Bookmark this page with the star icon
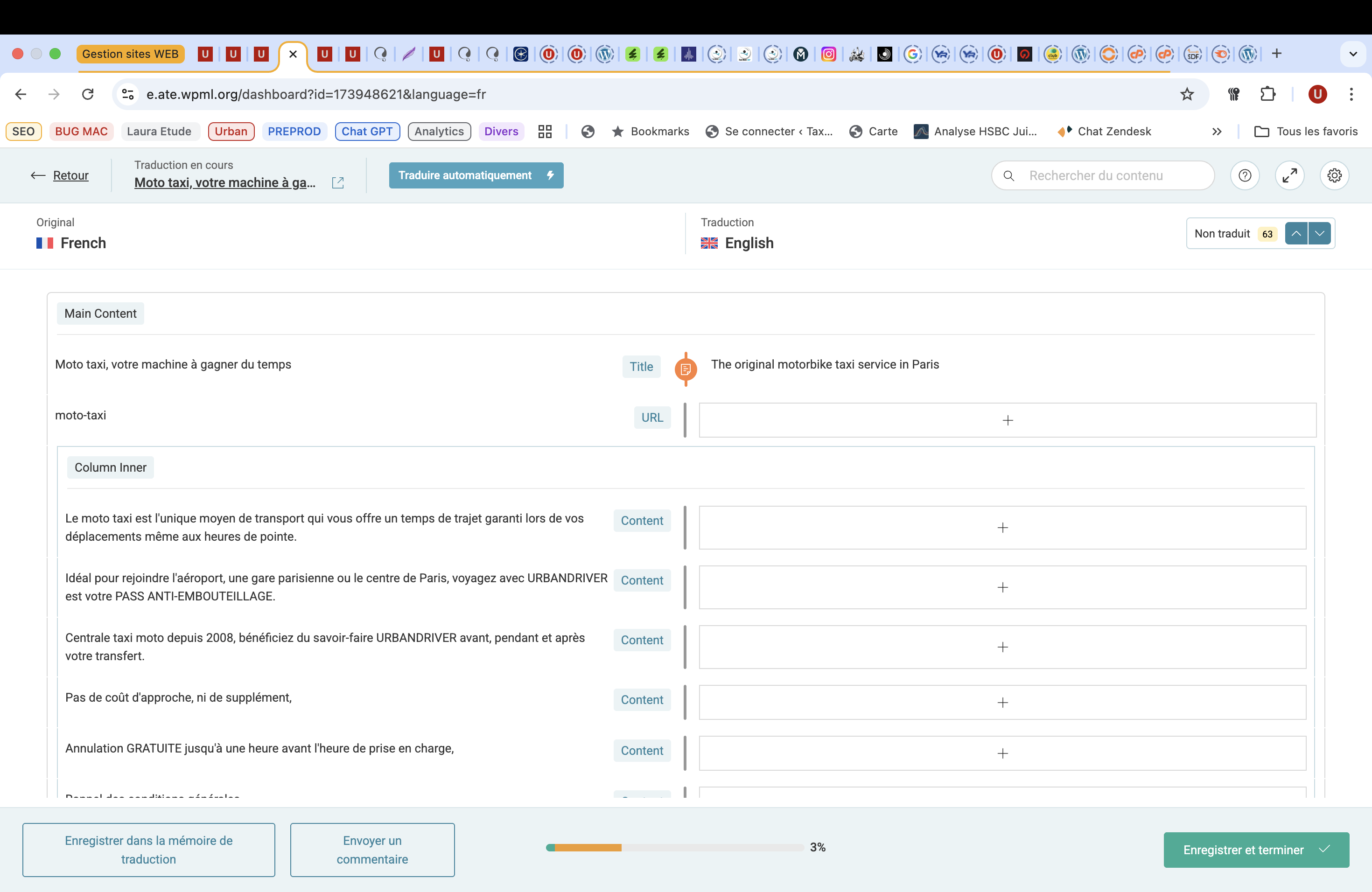 point(1186,94)
